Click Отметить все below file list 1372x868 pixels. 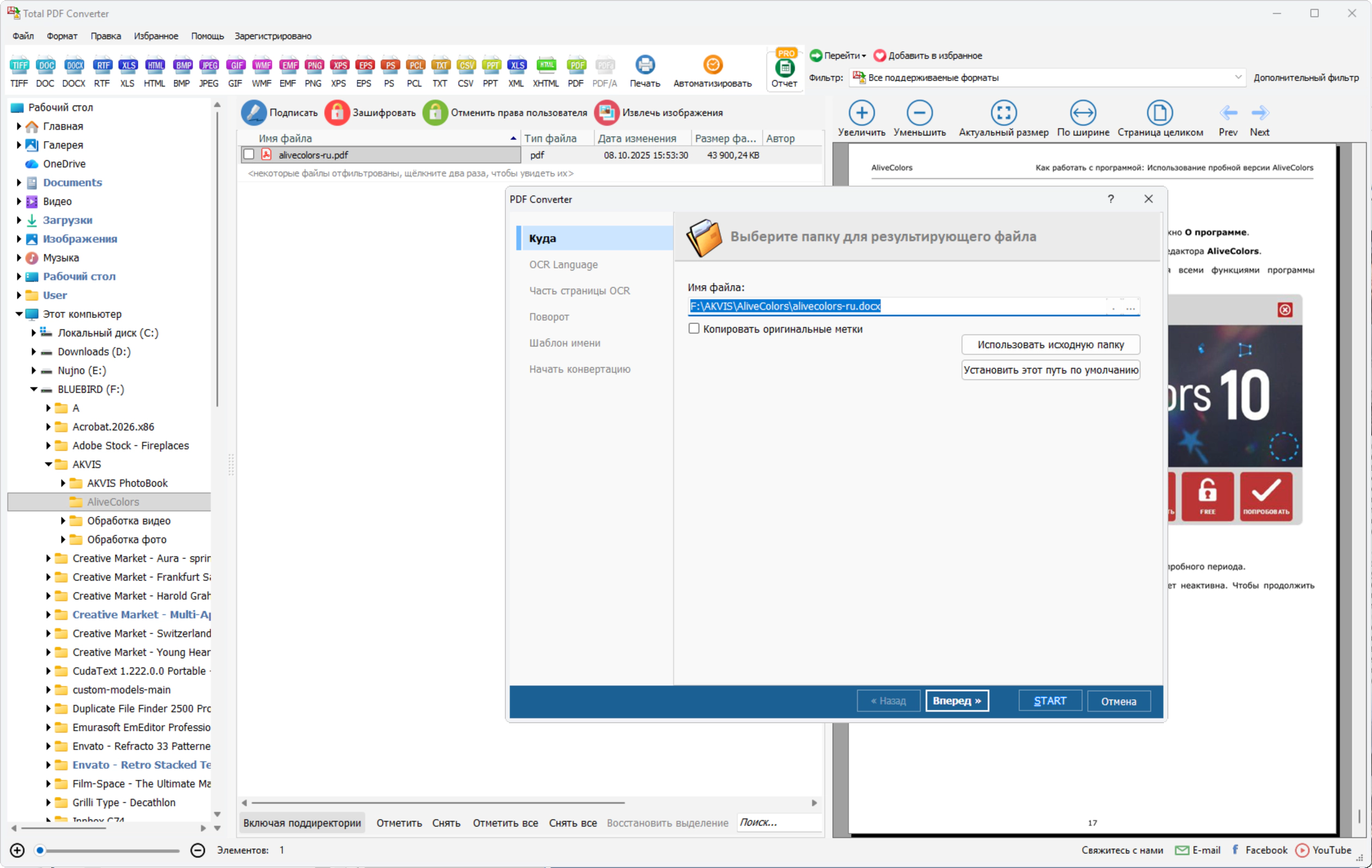coord(505,822)
